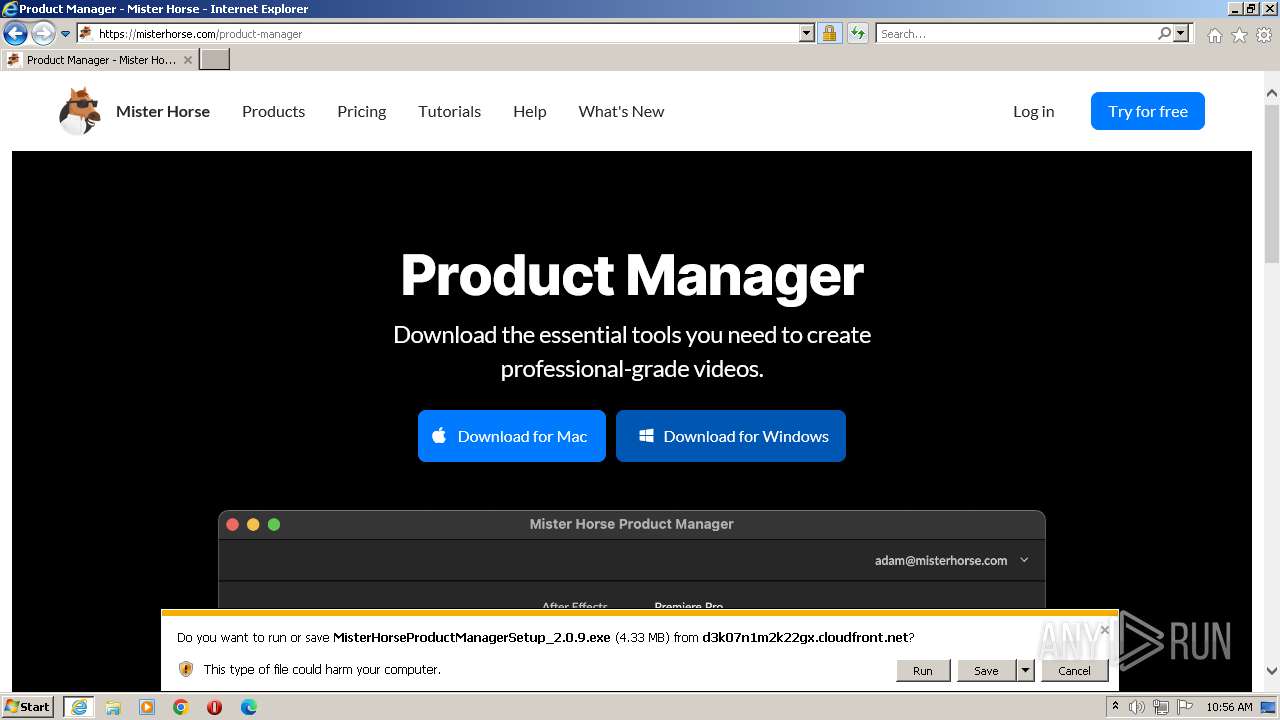
Task: Expand the adam@misterhorse.com account chevron
Action: click(1024, 560)
